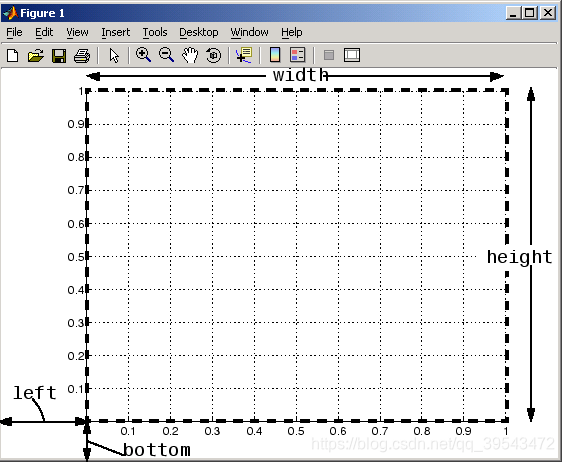
Task: Open the File menu
Action: tap(14, 32)
